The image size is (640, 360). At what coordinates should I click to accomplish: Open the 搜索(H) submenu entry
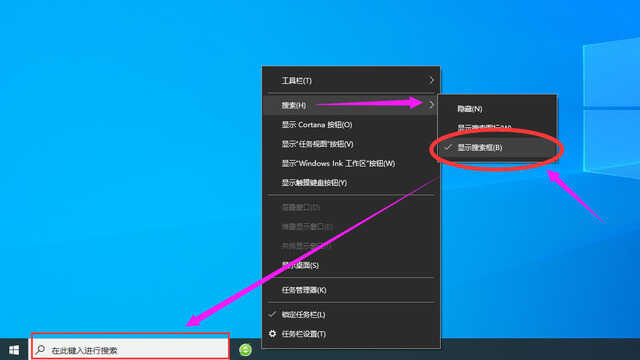click(x=351, y=105)
